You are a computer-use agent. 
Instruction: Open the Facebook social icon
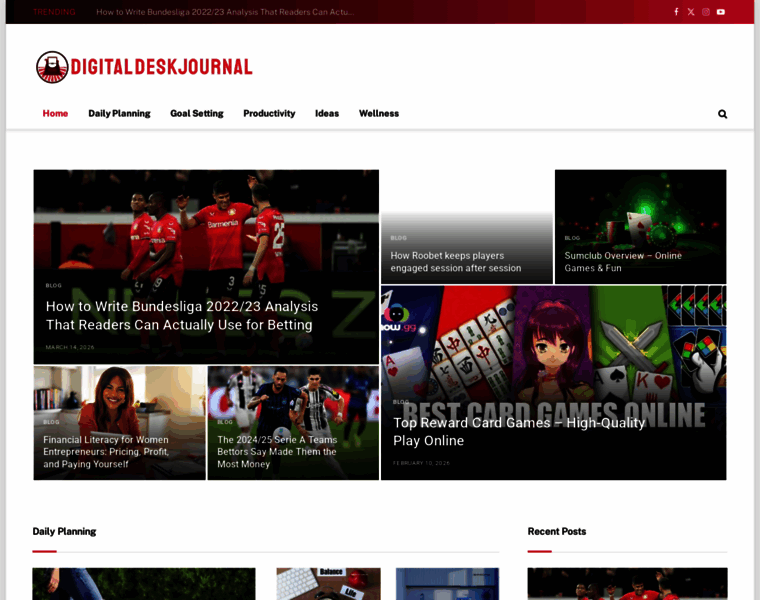point(676,12)
